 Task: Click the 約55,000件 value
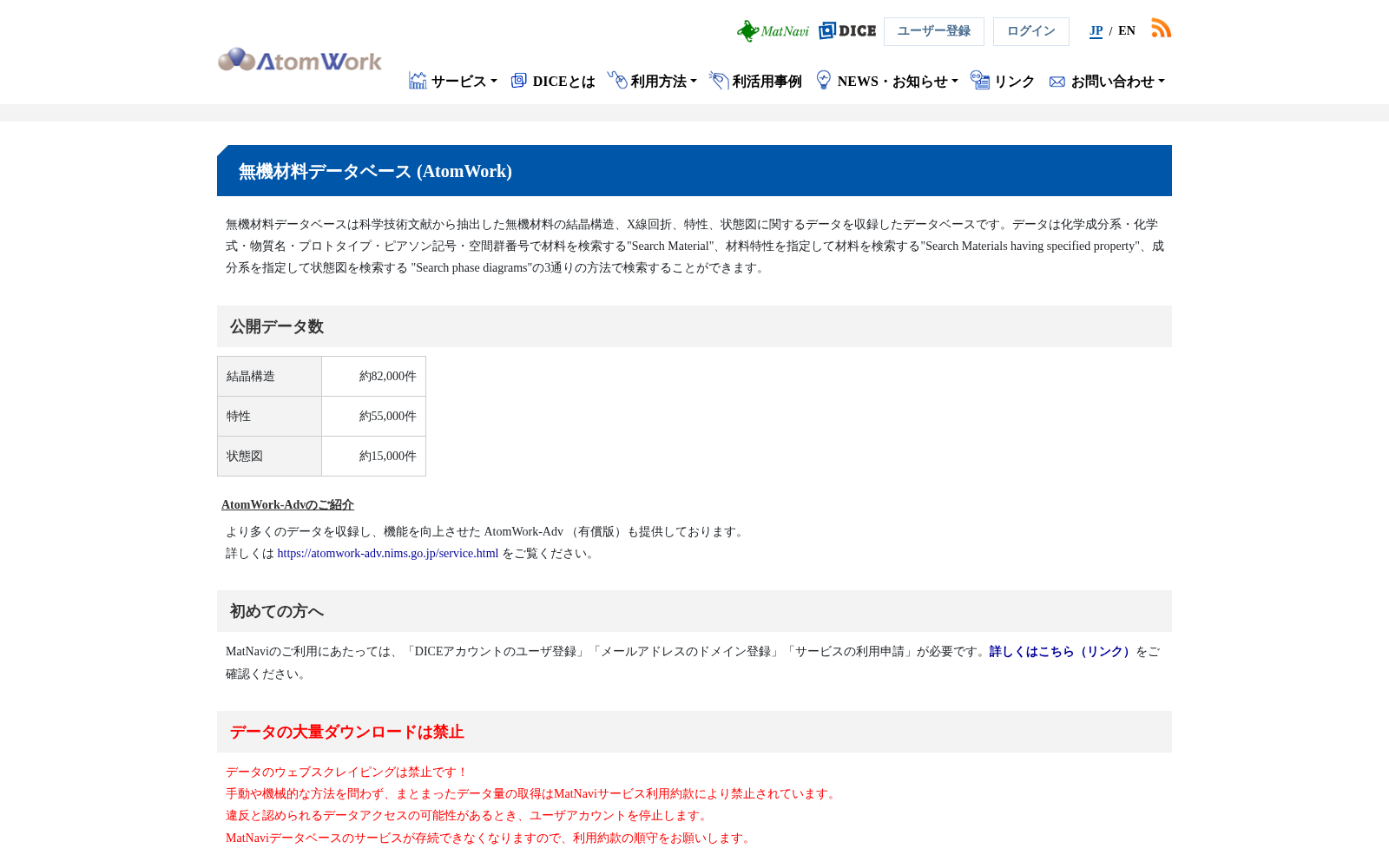(388, 417)
